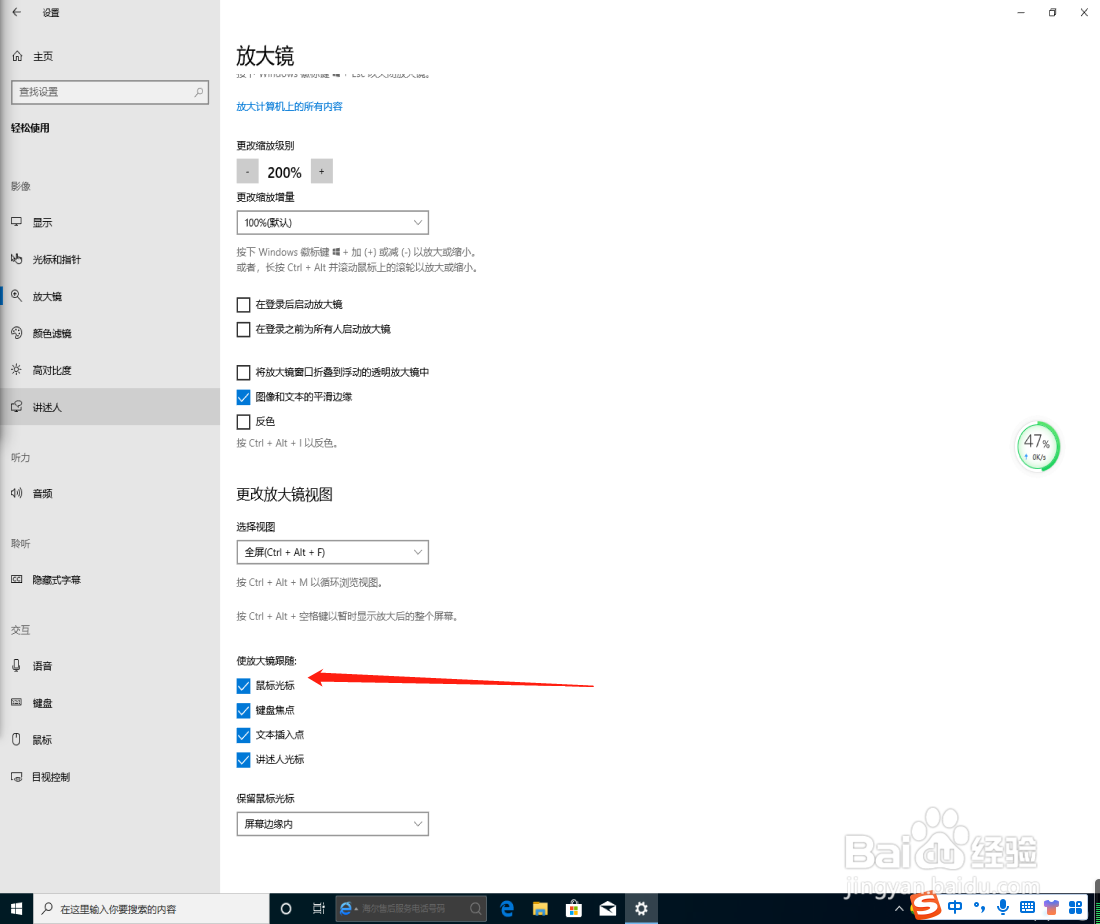Open Microsoft Store from the taskbar
The width and height of the screenshot is (1100, 924).
coord(574,909)
